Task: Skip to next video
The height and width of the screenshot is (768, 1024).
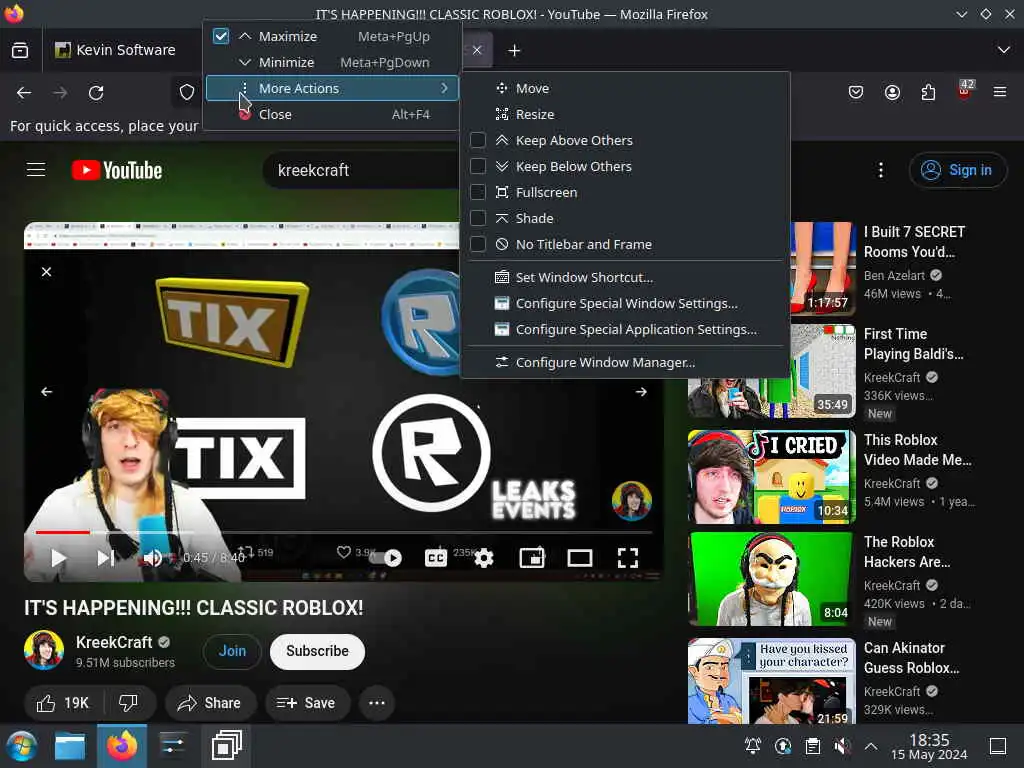Action: [106, 558]
